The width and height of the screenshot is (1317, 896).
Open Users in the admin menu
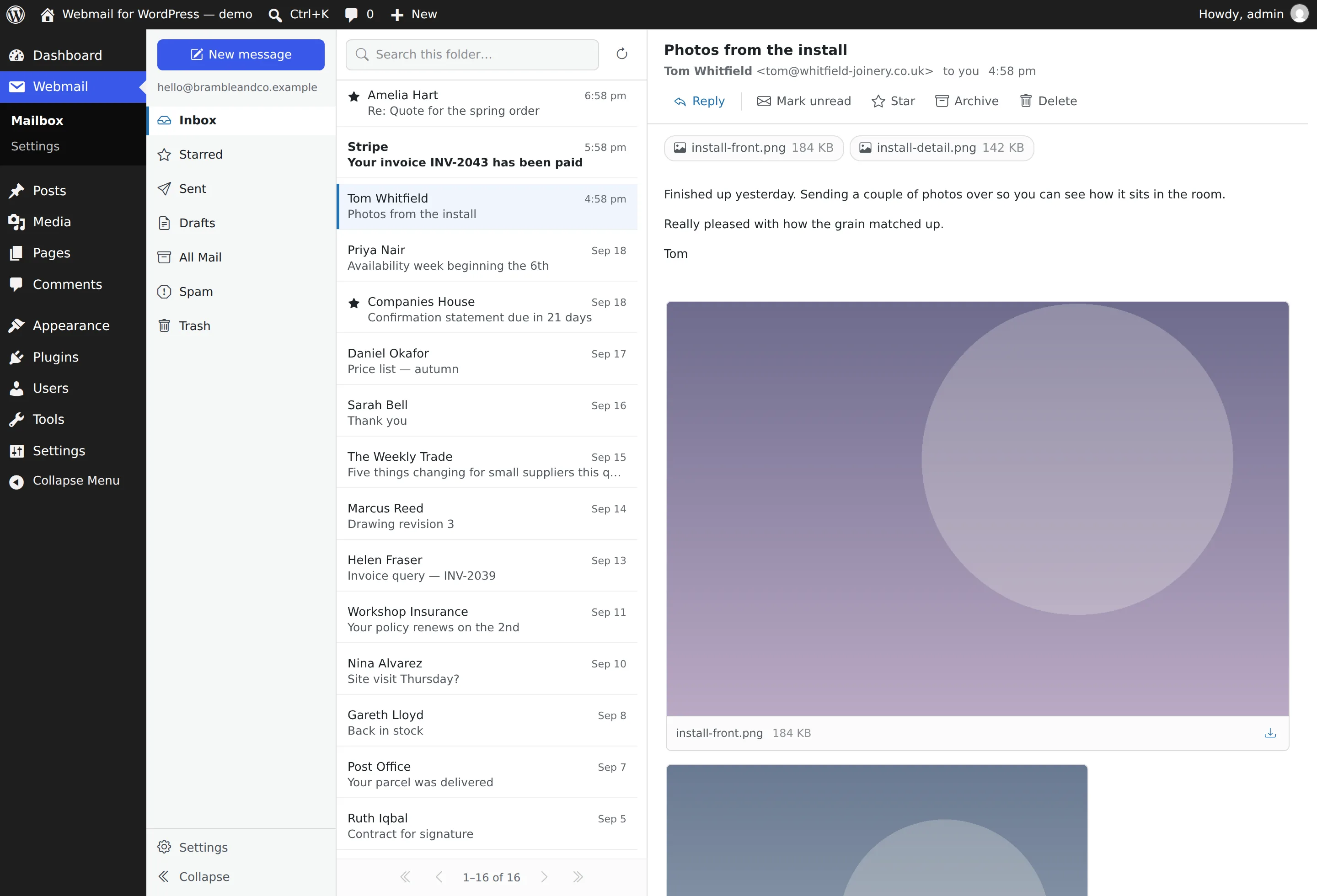point(73,388)
